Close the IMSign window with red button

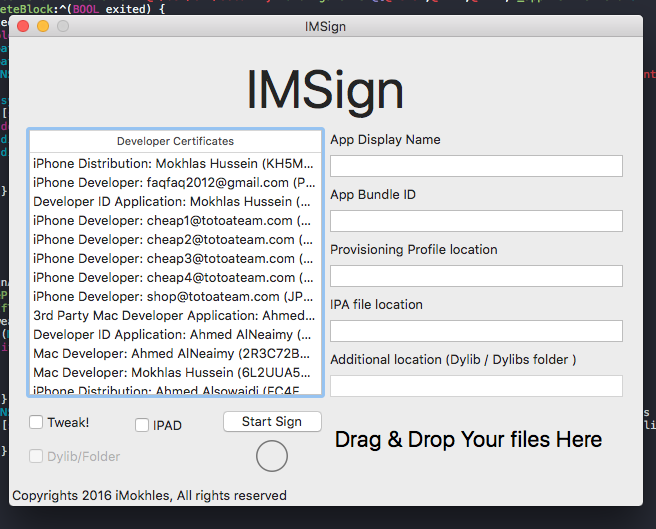click(x=23, y=26)
